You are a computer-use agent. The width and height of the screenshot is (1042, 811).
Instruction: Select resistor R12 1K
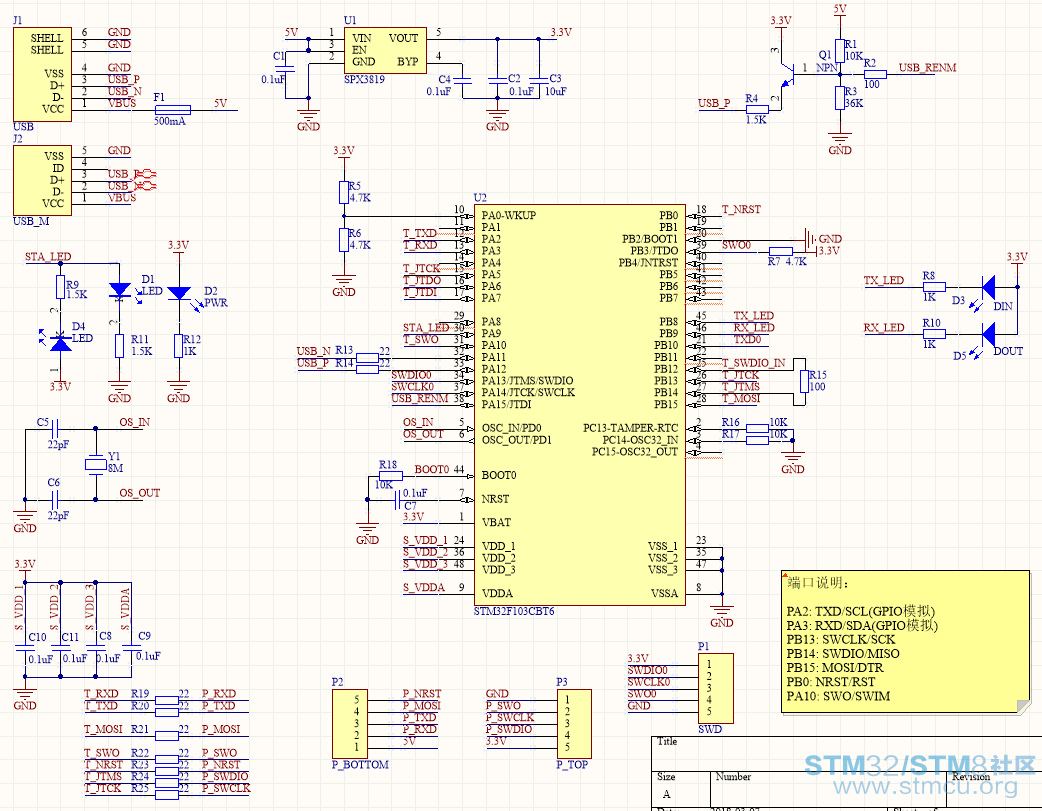click(179, 346)
